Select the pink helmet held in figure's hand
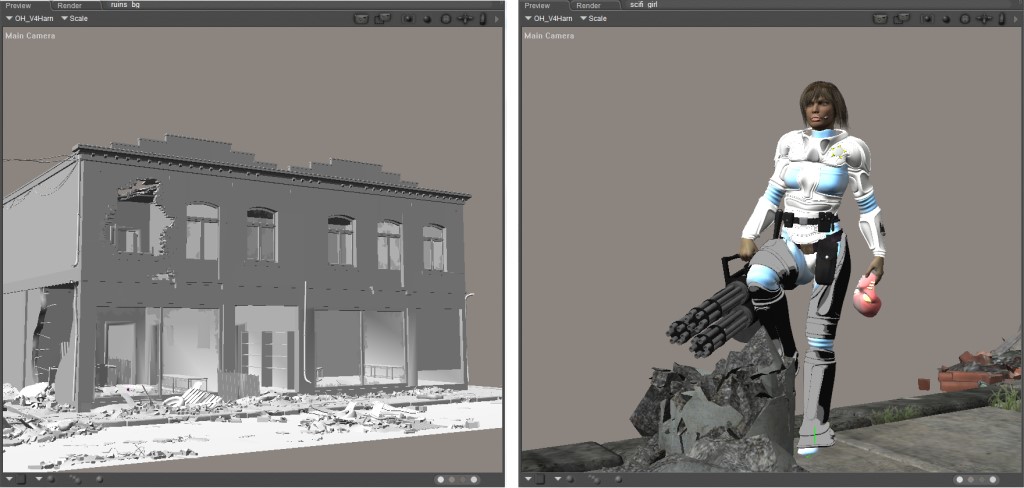This screenshot has height=488, width=1024. click(x=867, y=296)
